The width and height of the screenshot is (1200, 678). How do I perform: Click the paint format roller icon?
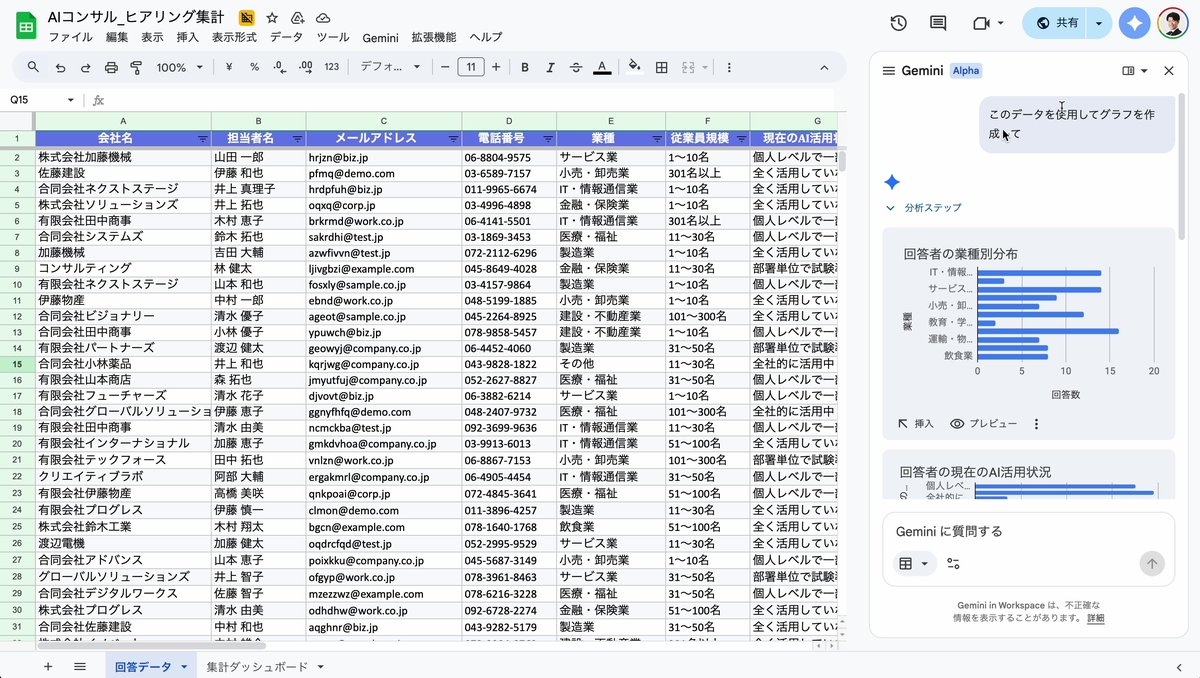click(136, 67)
